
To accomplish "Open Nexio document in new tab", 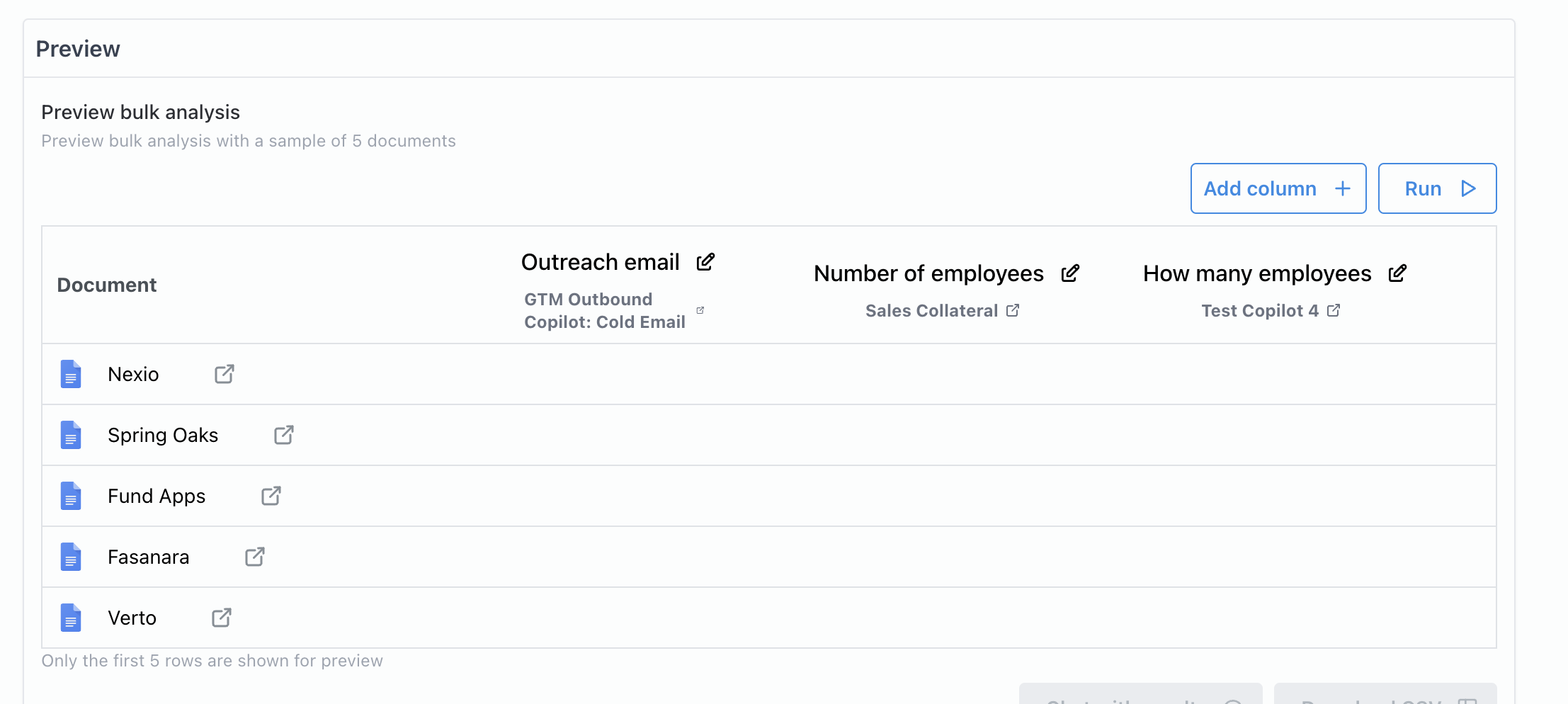I will (225, 374).
